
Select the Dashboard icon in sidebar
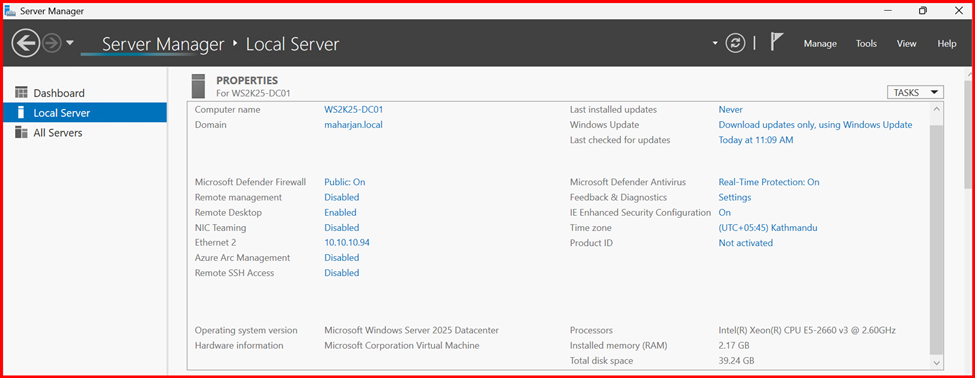(x=21, y=93)
